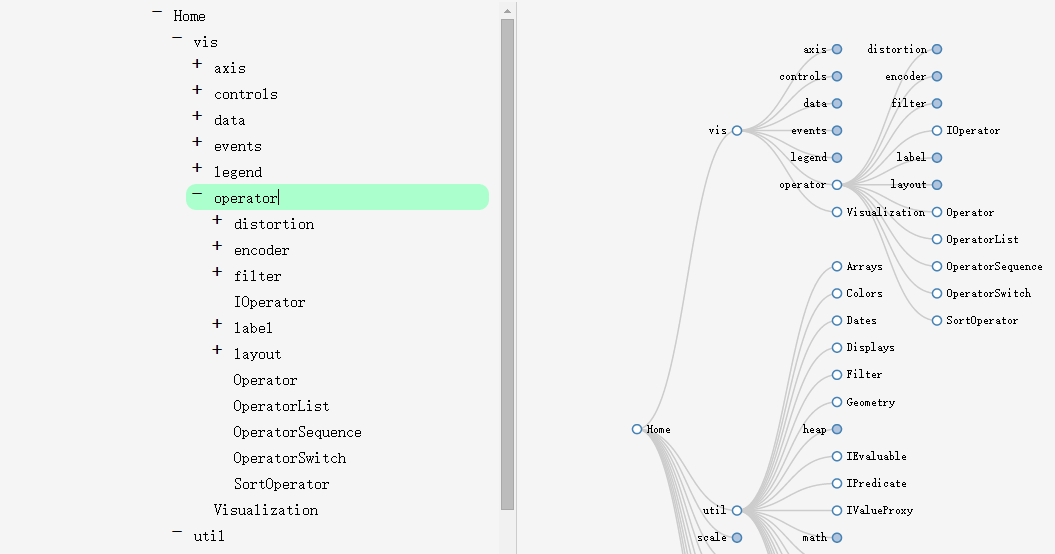Viewport: 1055px width, 554px height.
Task: Click the Dates node circle in diagram
Action: 837,320
